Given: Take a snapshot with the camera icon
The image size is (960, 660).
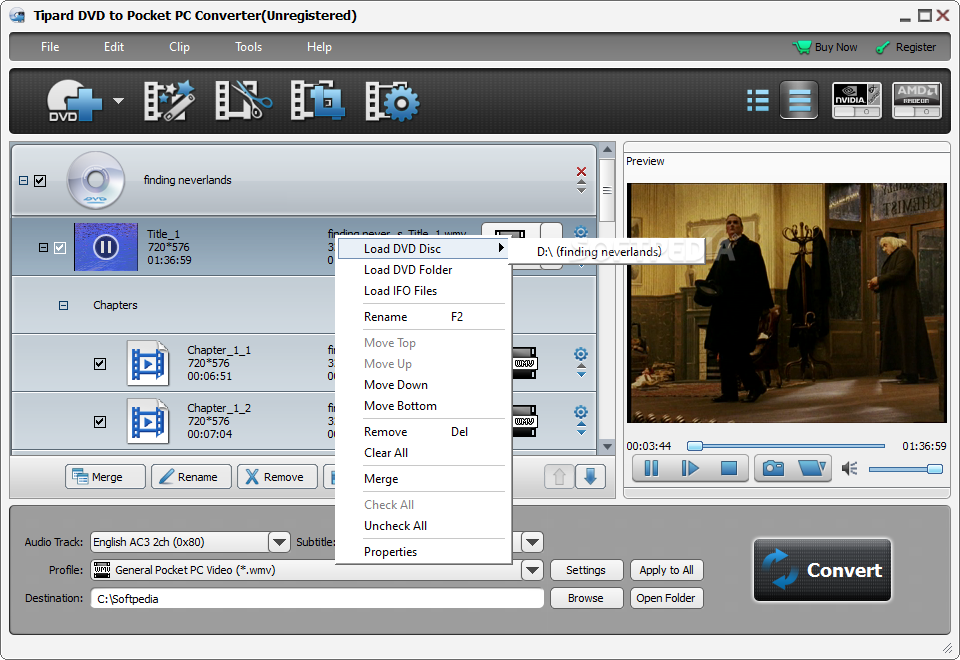Looking at the screenshot, I should coord(773,469).
